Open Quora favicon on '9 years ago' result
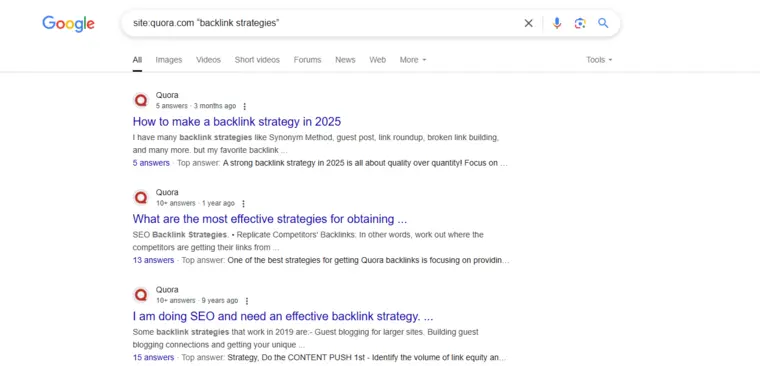 point(141,294)
